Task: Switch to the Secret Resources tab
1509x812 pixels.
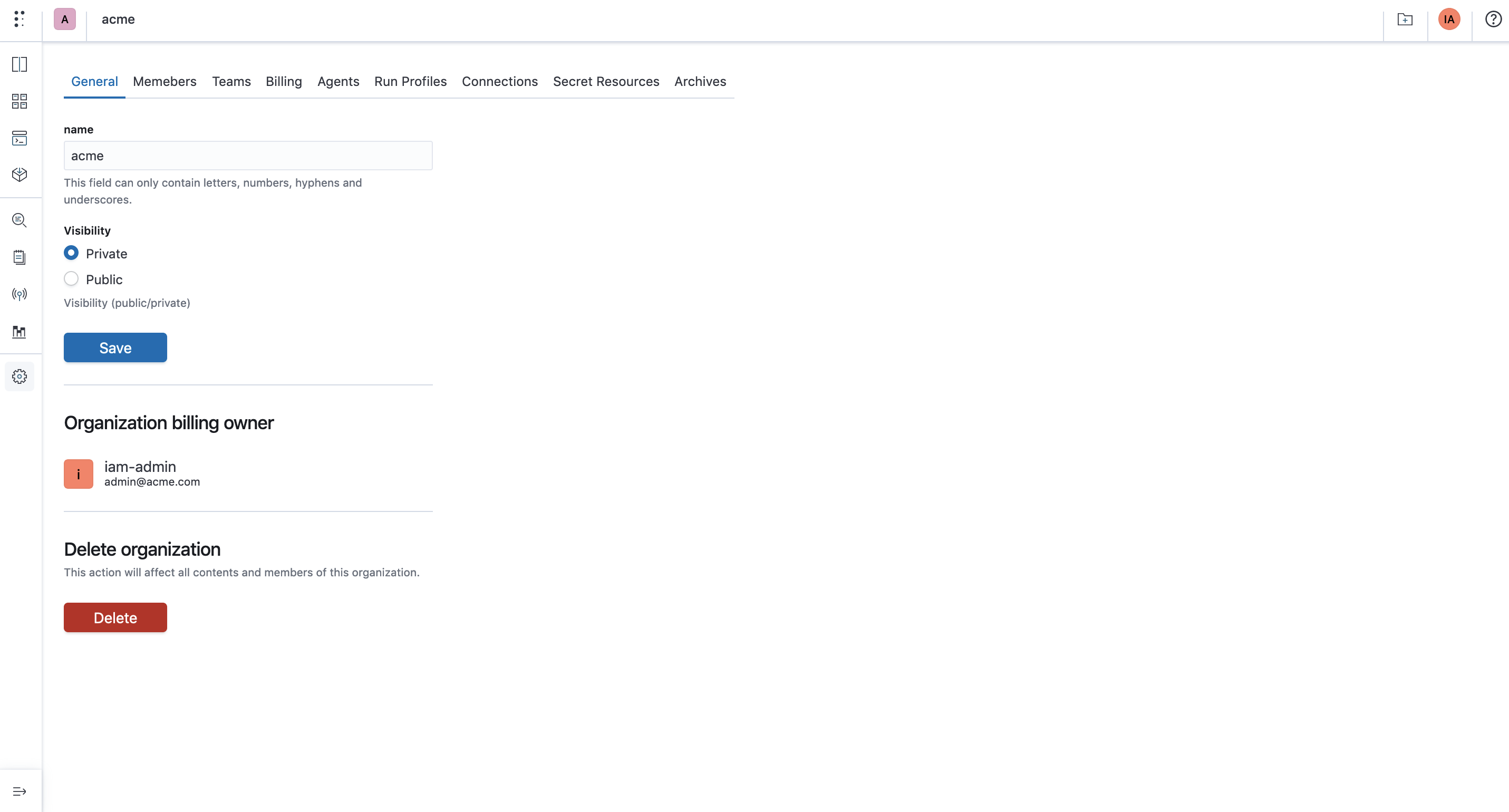Action: pos(606,81)
